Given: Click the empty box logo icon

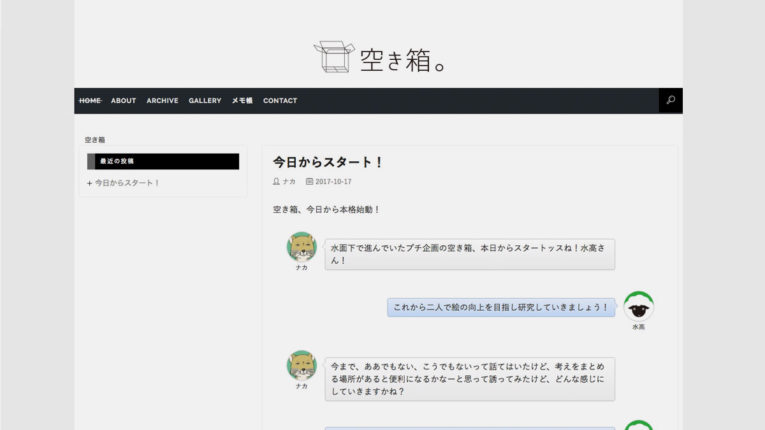Looking at the screenshot, I should (334, 57).
